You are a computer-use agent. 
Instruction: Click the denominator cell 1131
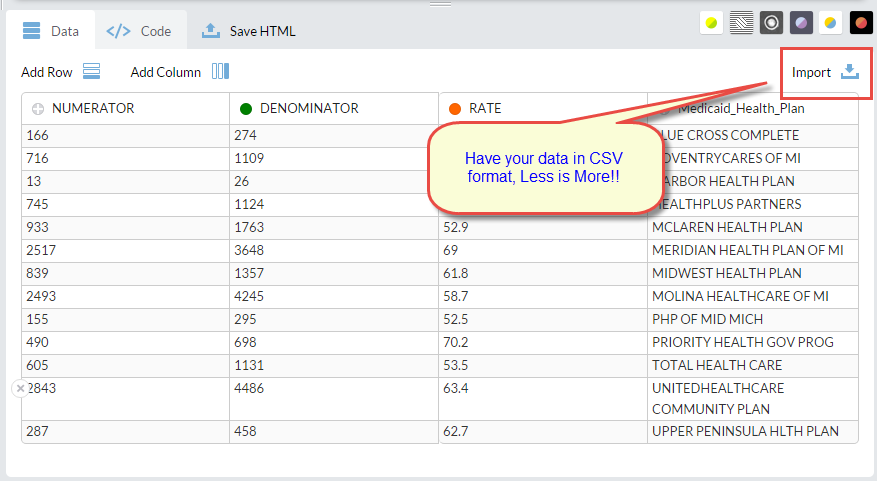pyautogui.click(x=334, y=365)
